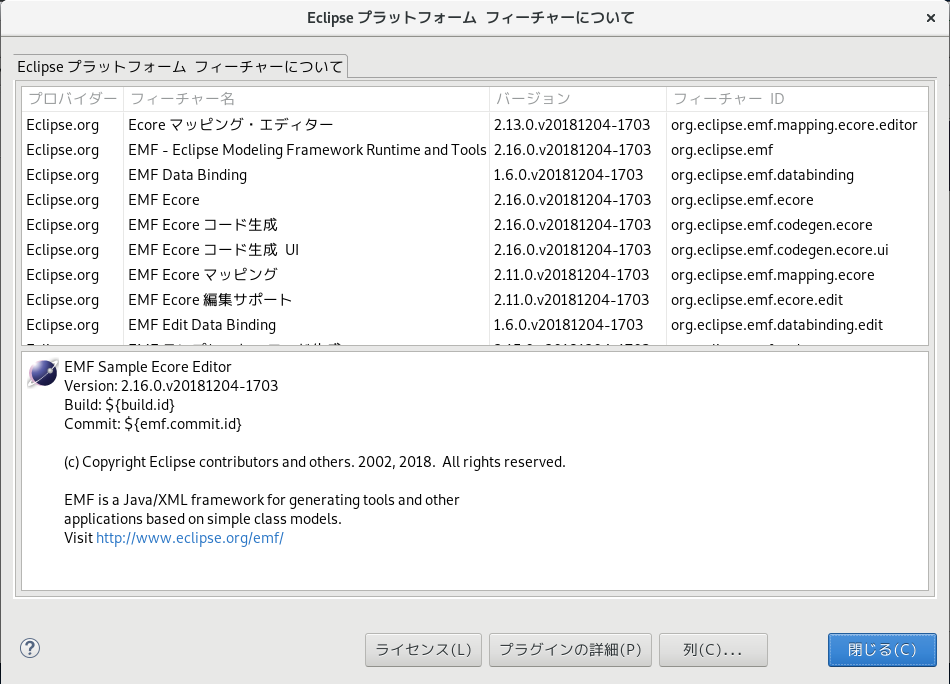Click the Copyright Eclipse contributors line
950x684 pixels.
(314, 462)
